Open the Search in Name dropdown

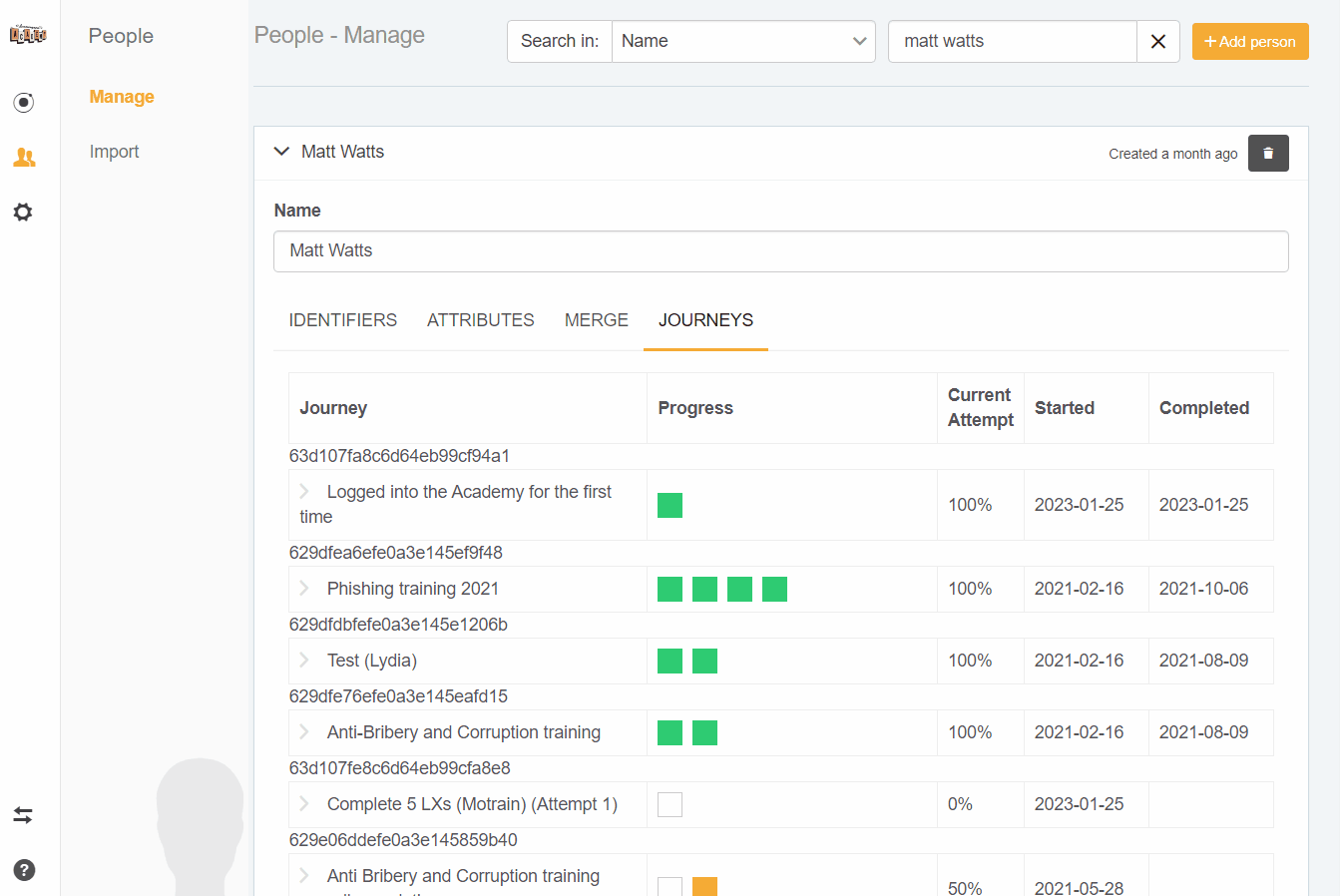[x=742, y=42]
